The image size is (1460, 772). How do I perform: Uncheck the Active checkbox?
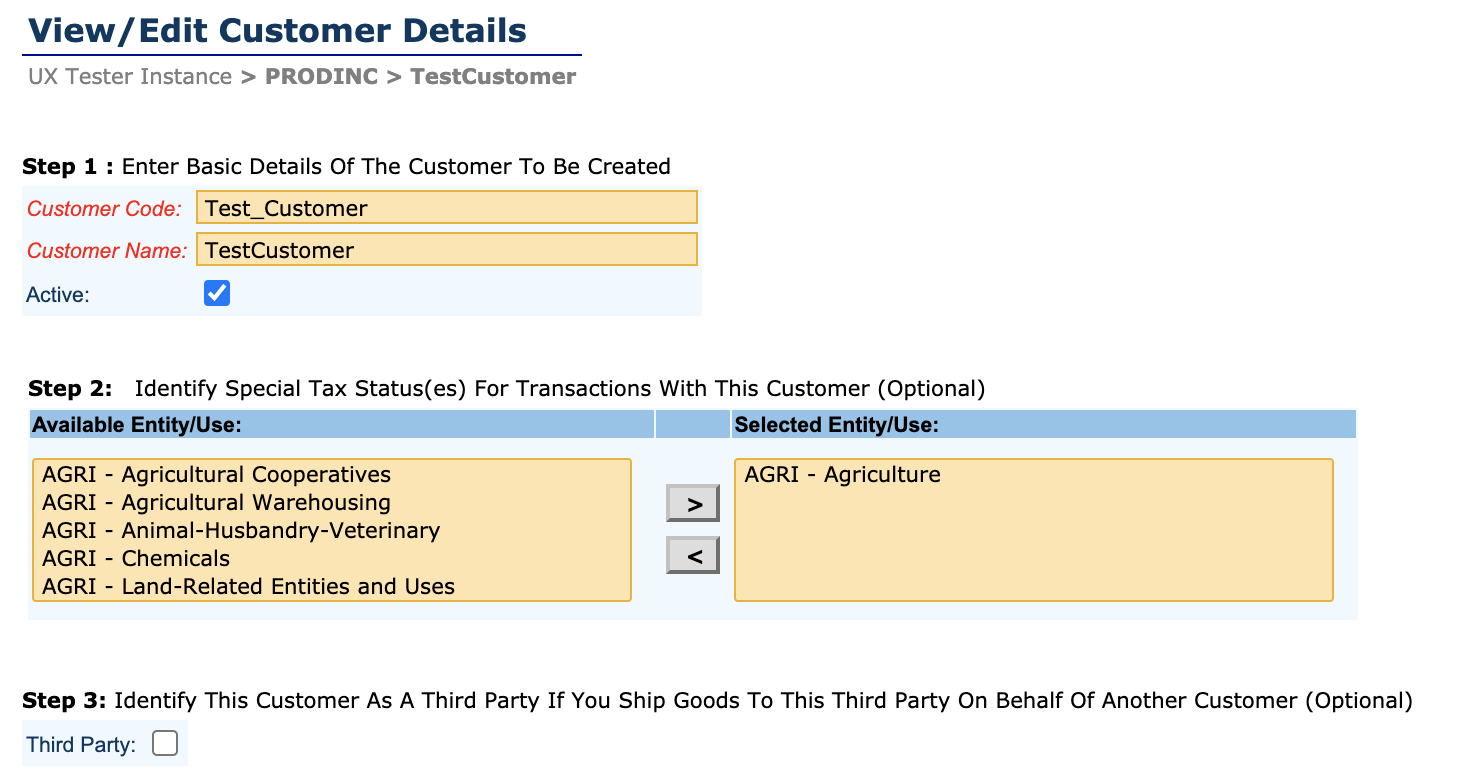click(x=217, y=293)
